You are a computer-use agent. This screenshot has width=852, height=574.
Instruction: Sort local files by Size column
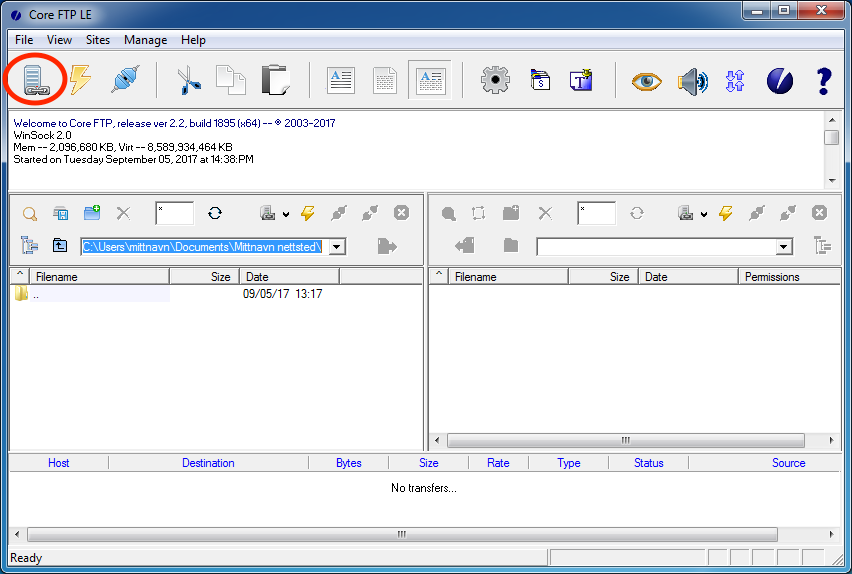pyautogui.click(x=205, y=277)
